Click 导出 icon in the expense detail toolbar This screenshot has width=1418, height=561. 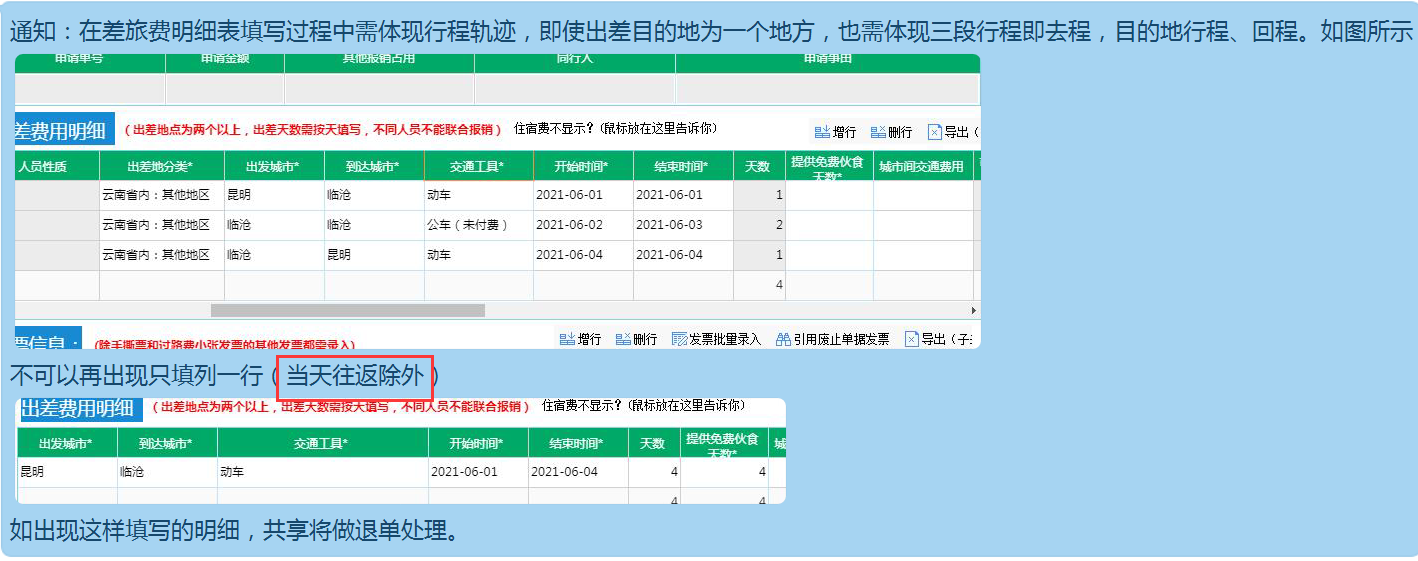click(935, 132)
